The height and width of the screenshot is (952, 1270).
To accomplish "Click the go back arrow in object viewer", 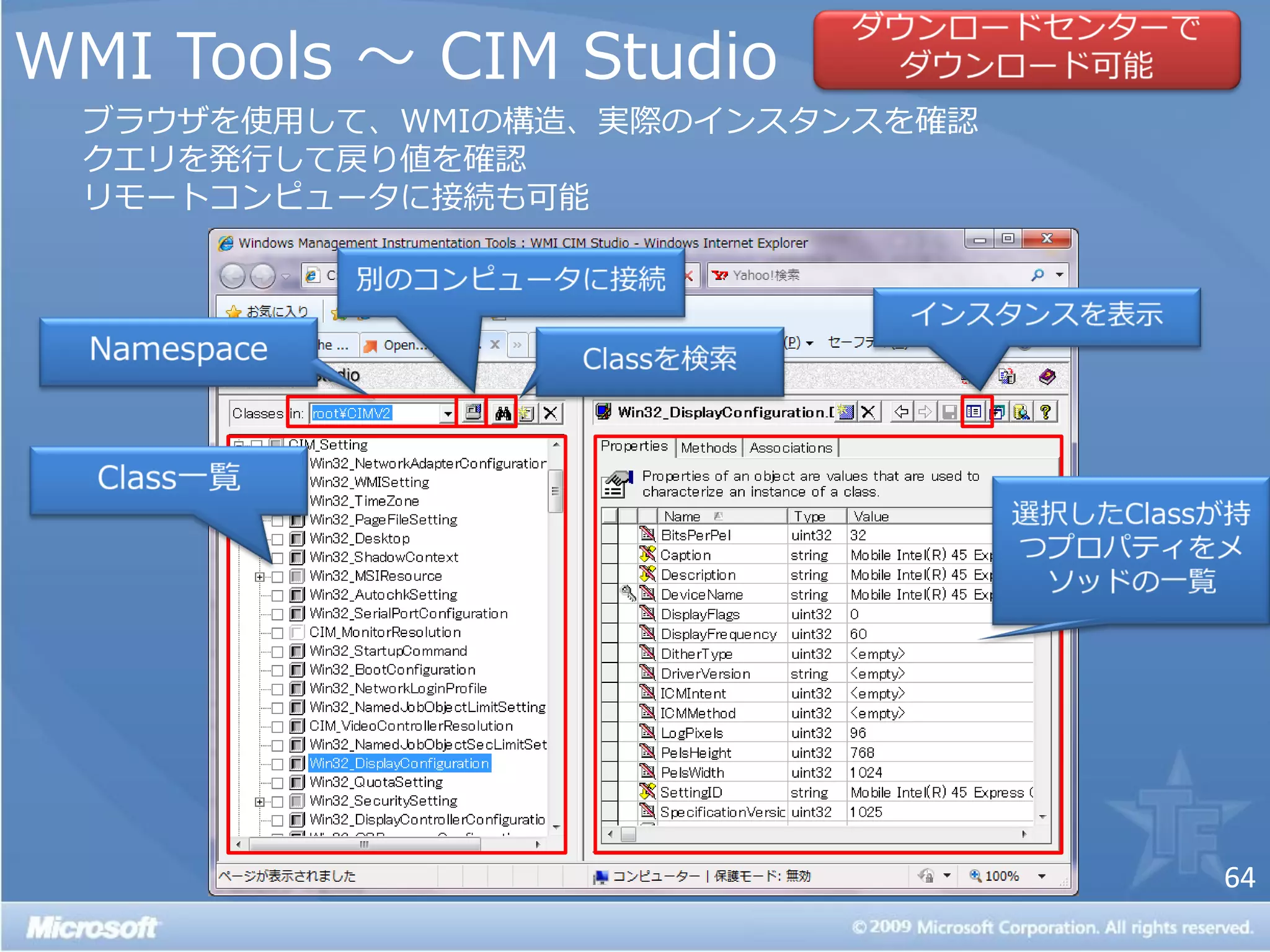I will pos(902,412).
